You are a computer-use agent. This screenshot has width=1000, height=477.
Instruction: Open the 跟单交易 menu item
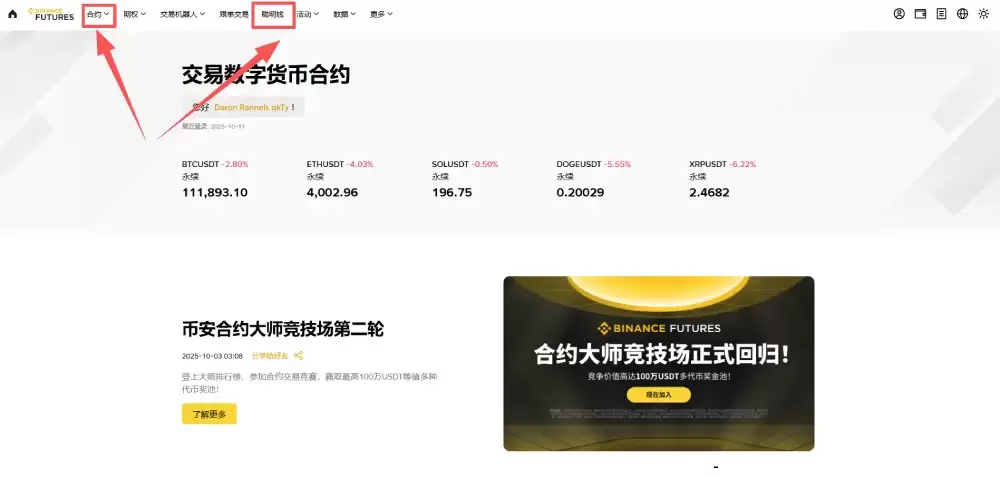point(234,14)
